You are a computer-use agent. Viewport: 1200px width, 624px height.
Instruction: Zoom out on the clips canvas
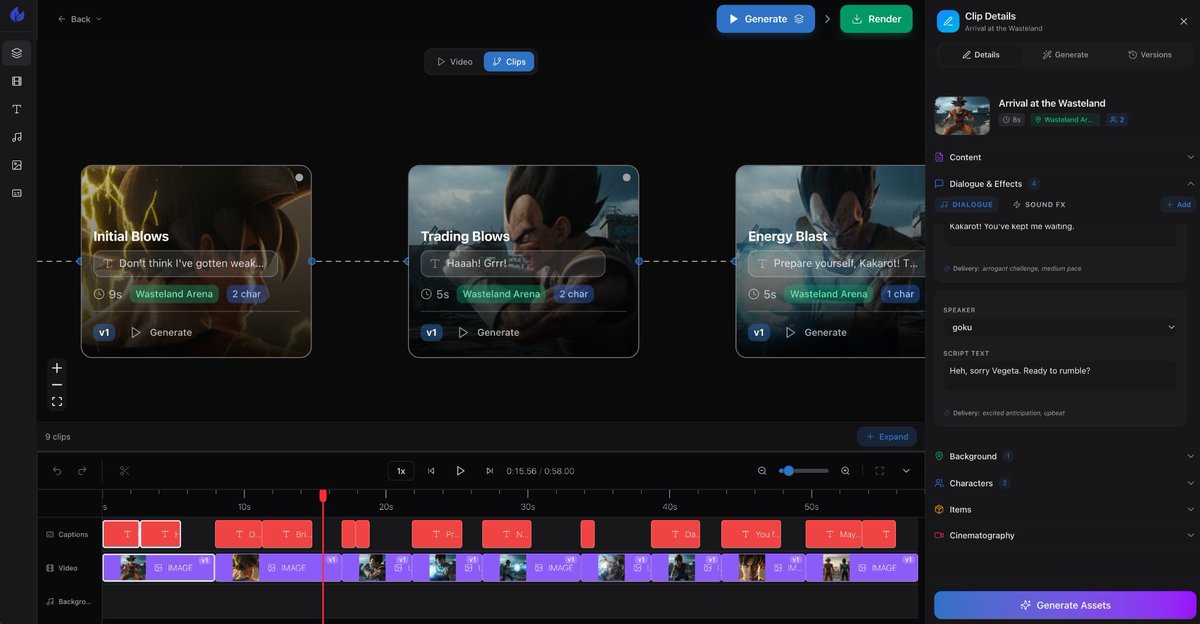click(x=57, y=385)
